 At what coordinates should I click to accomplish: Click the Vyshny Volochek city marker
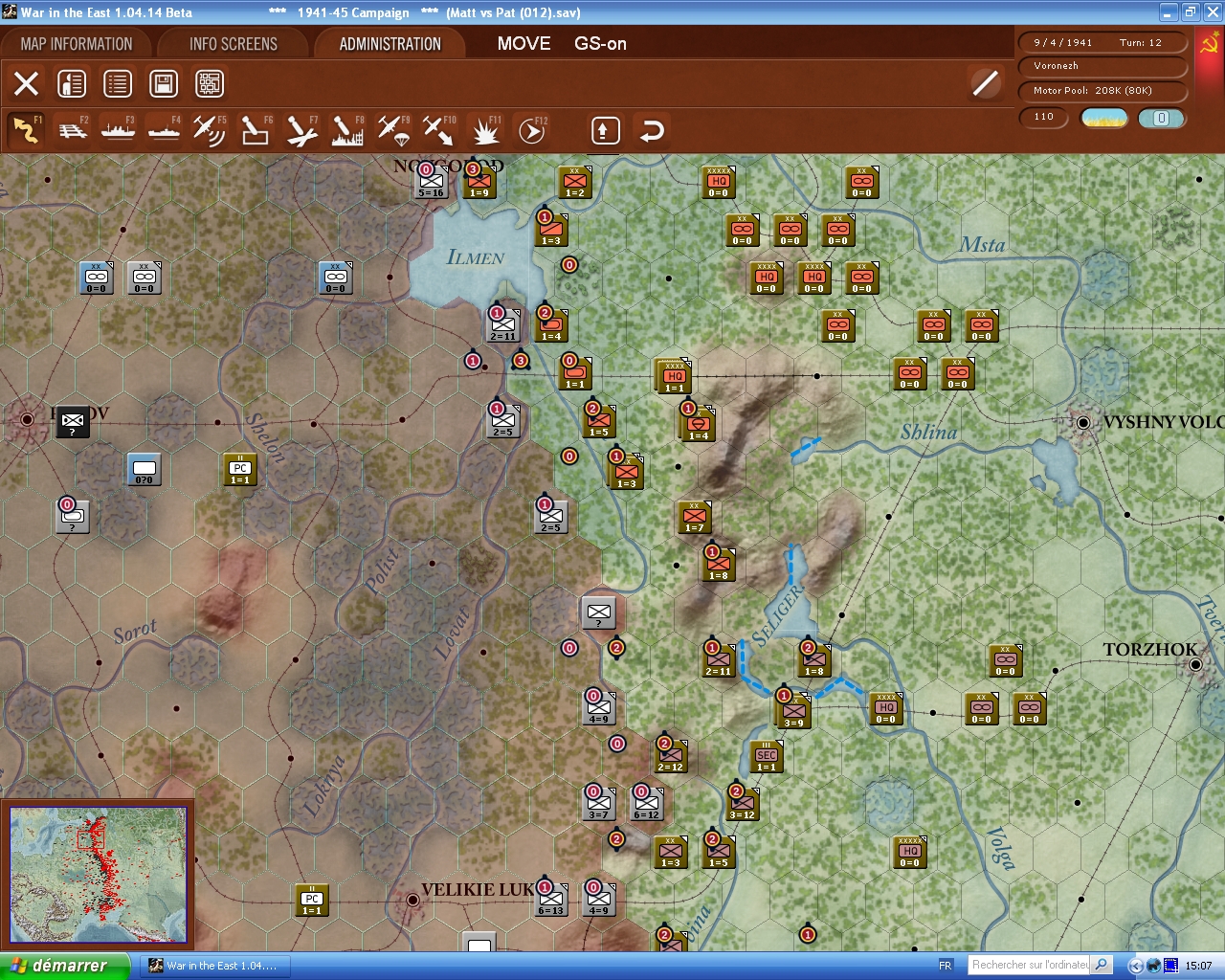pos(1083,422)
